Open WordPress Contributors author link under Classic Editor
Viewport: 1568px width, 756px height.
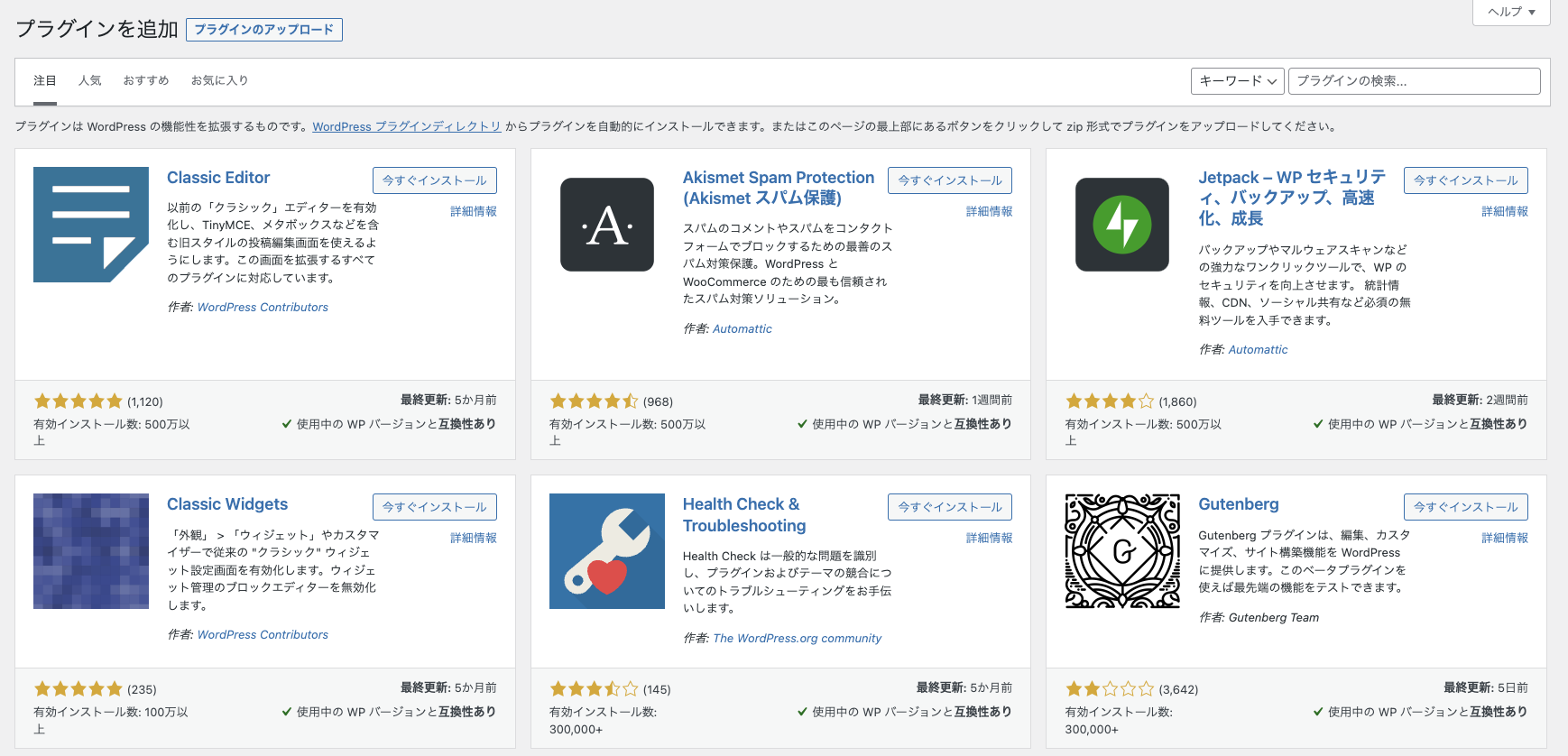pos(263,308)
